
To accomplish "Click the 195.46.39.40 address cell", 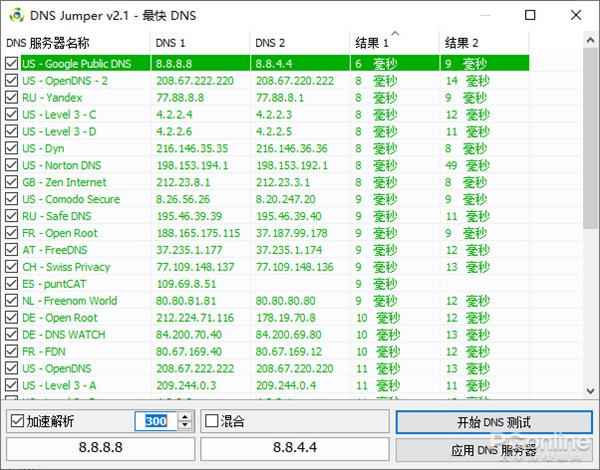I will click(289, 216).
